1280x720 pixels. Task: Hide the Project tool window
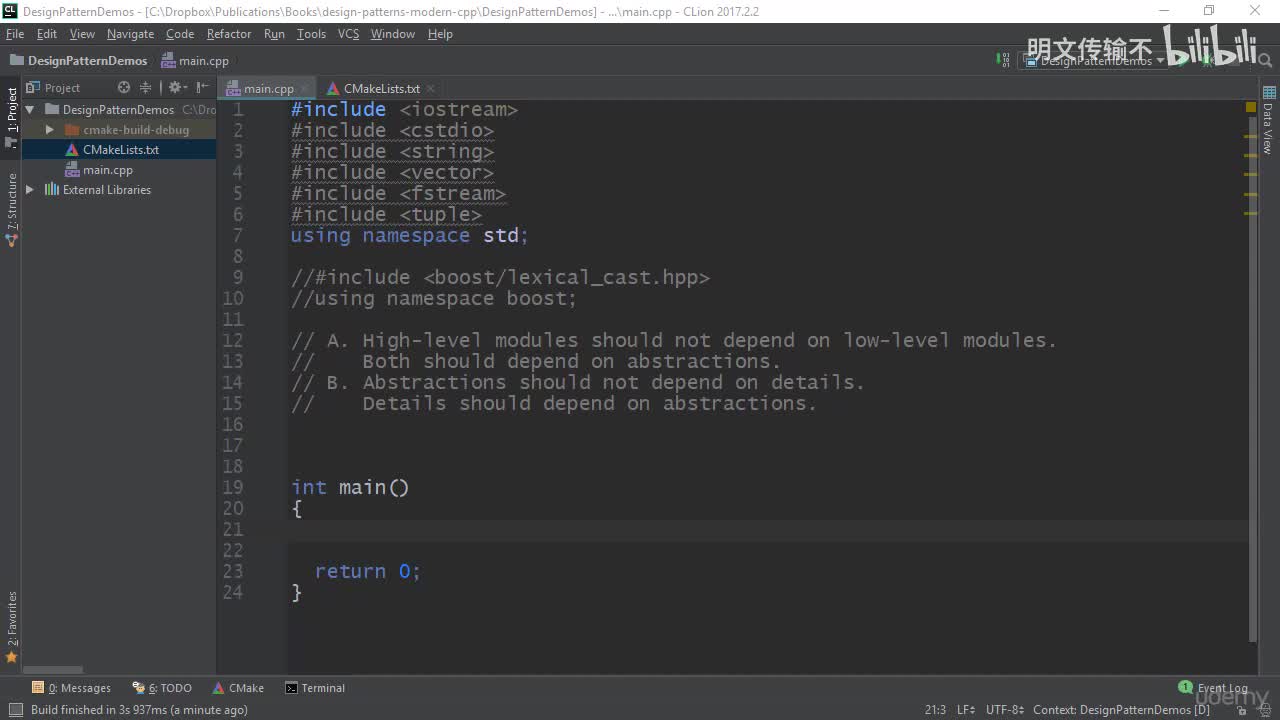(x=203, y=88)
